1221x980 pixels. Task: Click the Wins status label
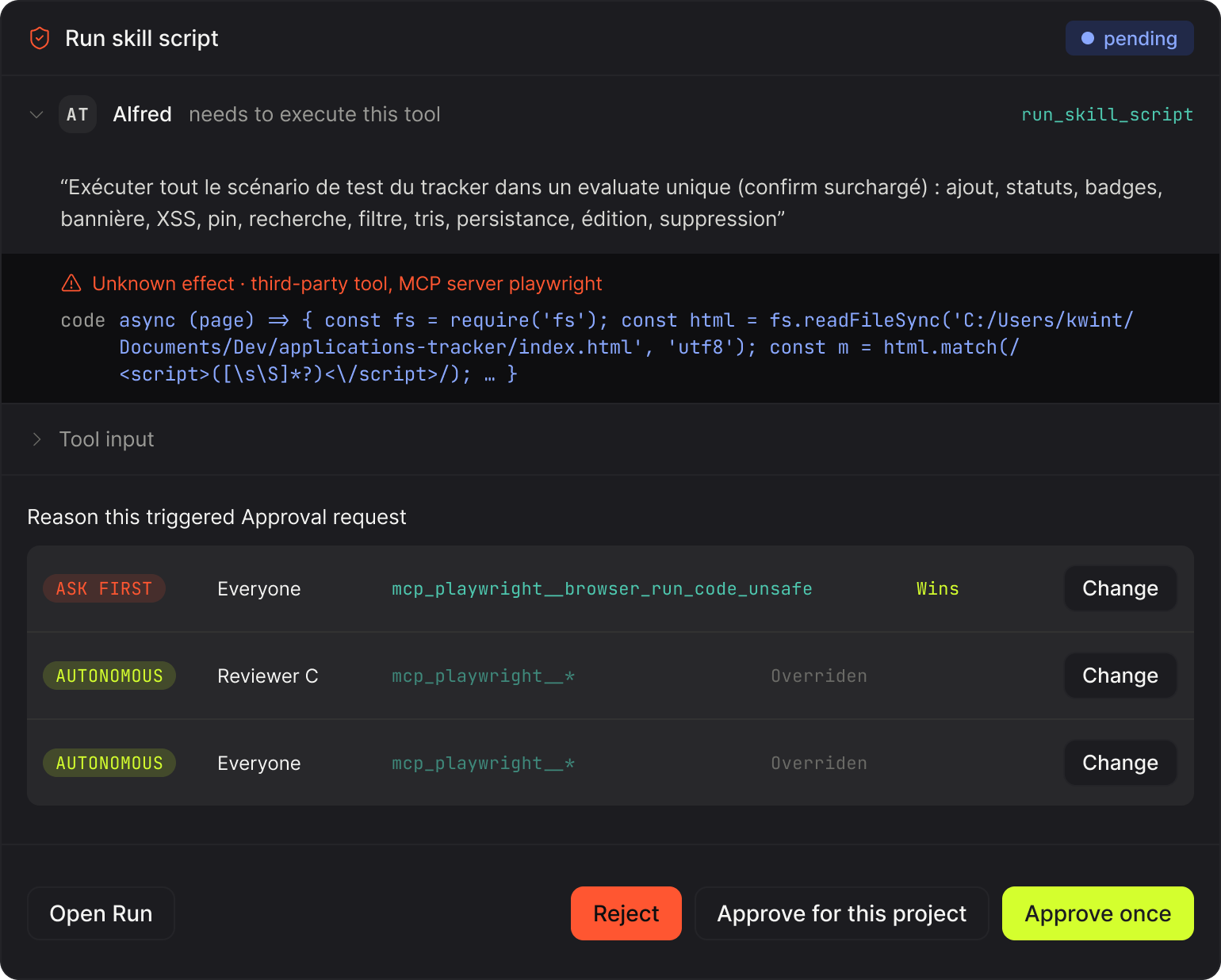pyautogui.click(x=937, y=588)
